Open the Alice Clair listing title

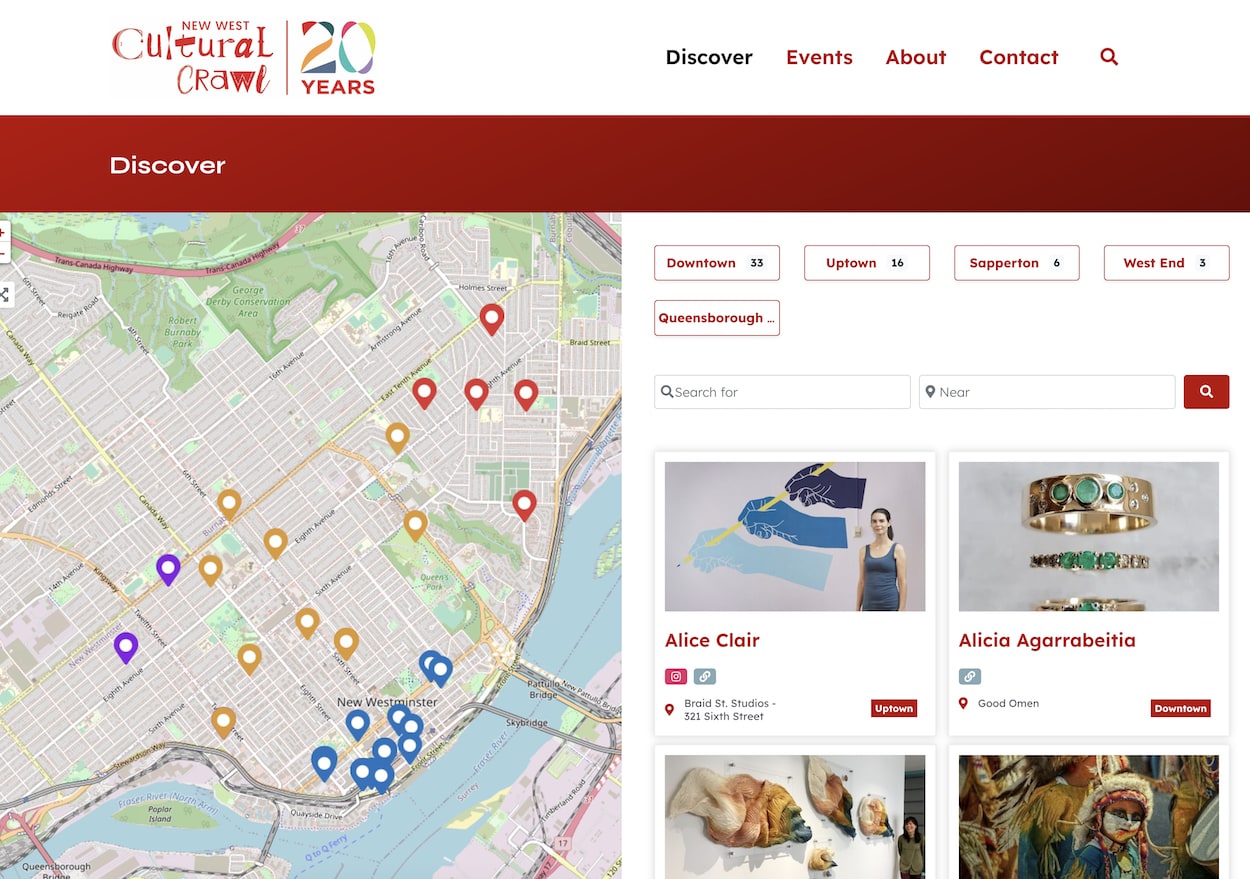pos(712,640)
